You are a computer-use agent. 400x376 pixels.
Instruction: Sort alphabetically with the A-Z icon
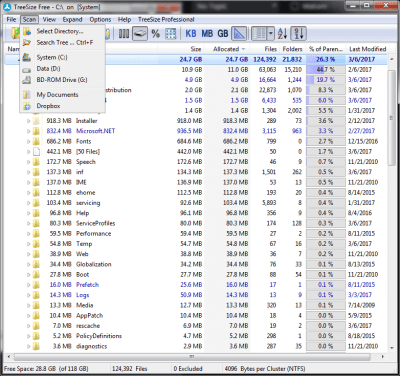[x=282, y=34]
